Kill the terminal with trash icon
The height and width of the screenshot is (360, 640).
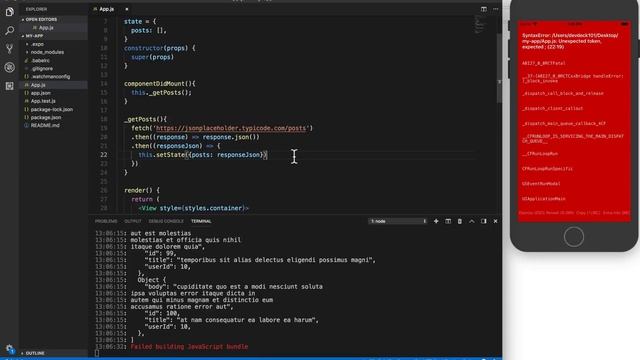click(460, 221)
